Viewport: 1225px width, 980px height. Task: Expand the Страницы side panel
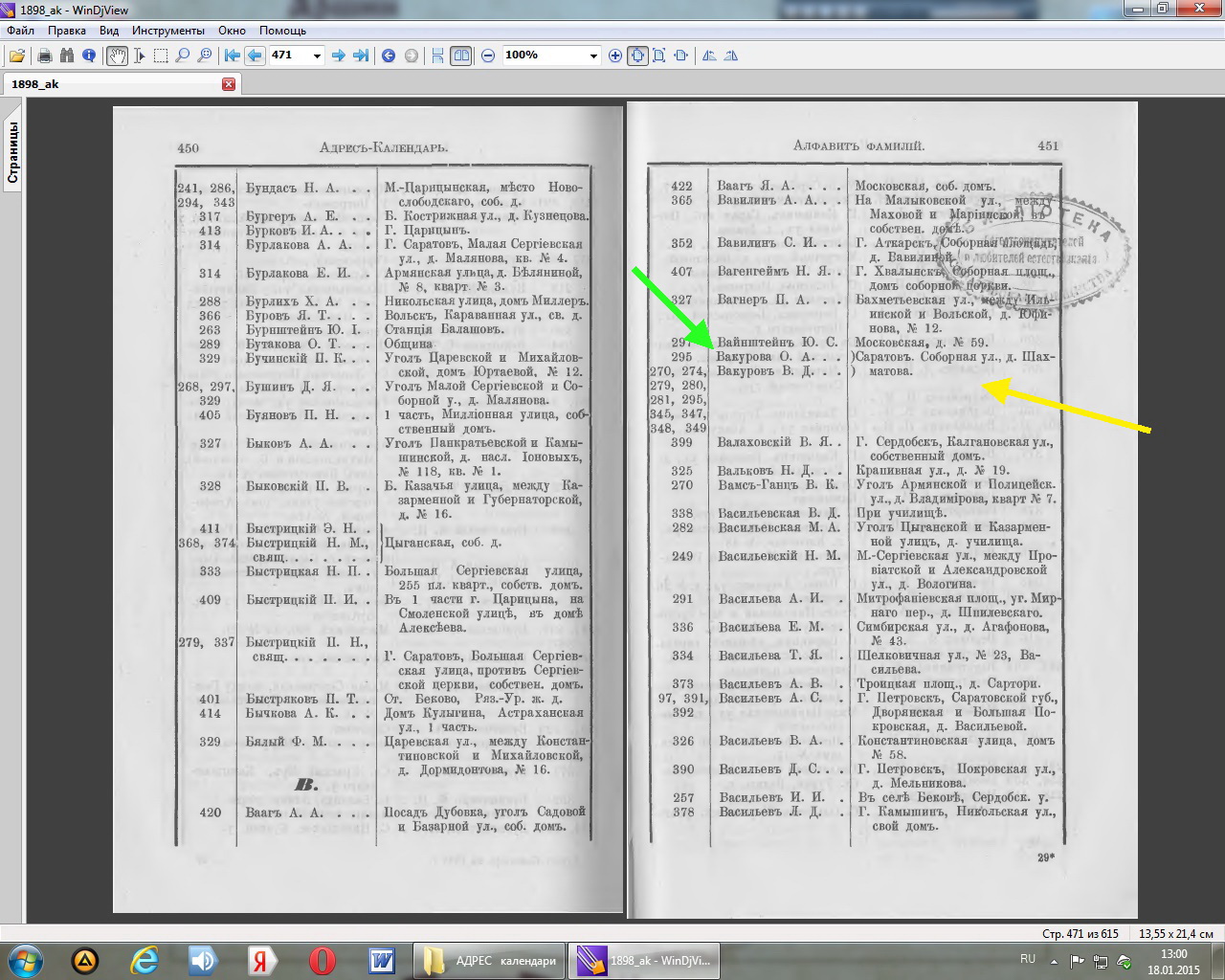click(x=13, y=153)
